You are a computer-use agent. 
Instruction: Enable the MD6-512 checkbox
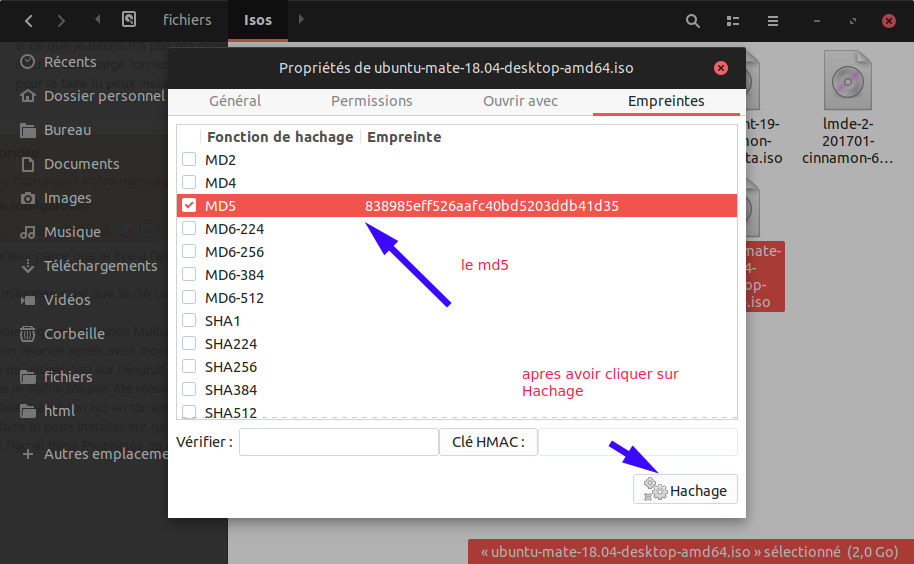189,297
